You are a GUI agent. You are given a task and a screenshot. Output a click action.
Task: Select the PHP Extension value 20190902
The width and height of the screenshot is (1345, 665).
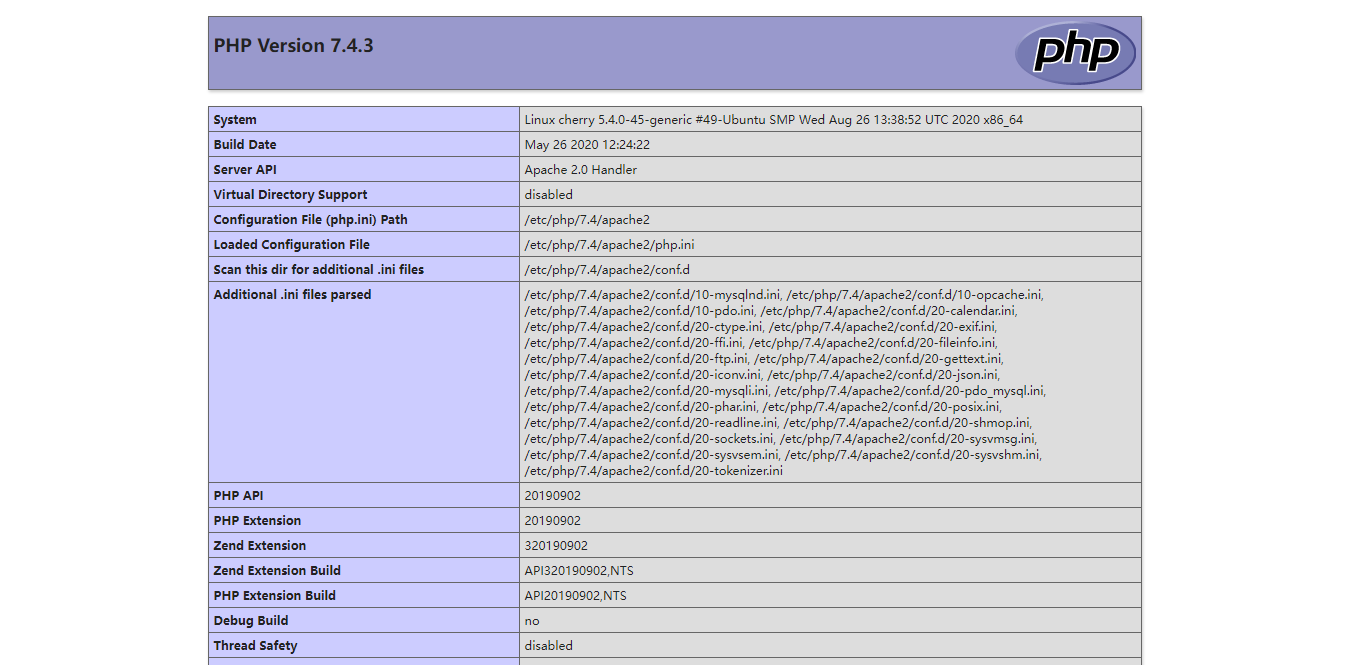(553, 521)
